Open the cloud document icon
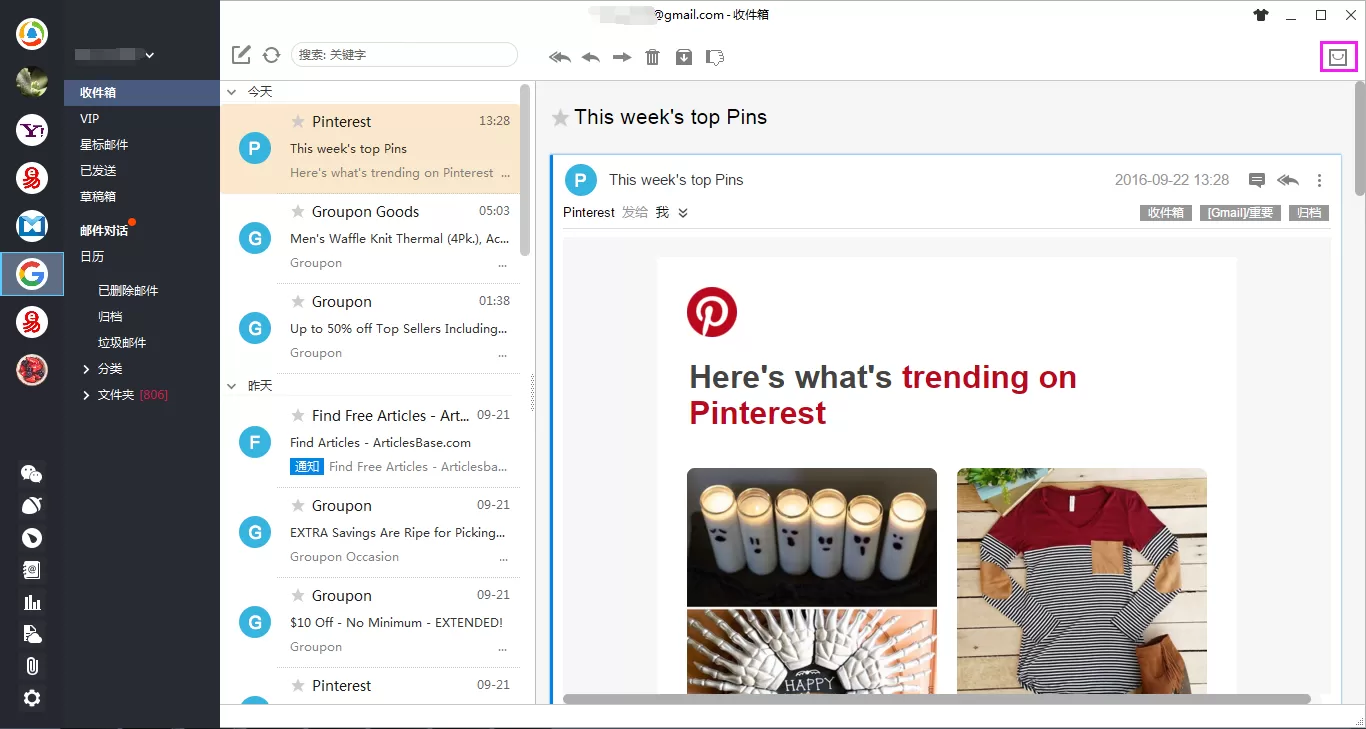The width and height of the screenshot is (1366, 729). [x=32, y=634]
